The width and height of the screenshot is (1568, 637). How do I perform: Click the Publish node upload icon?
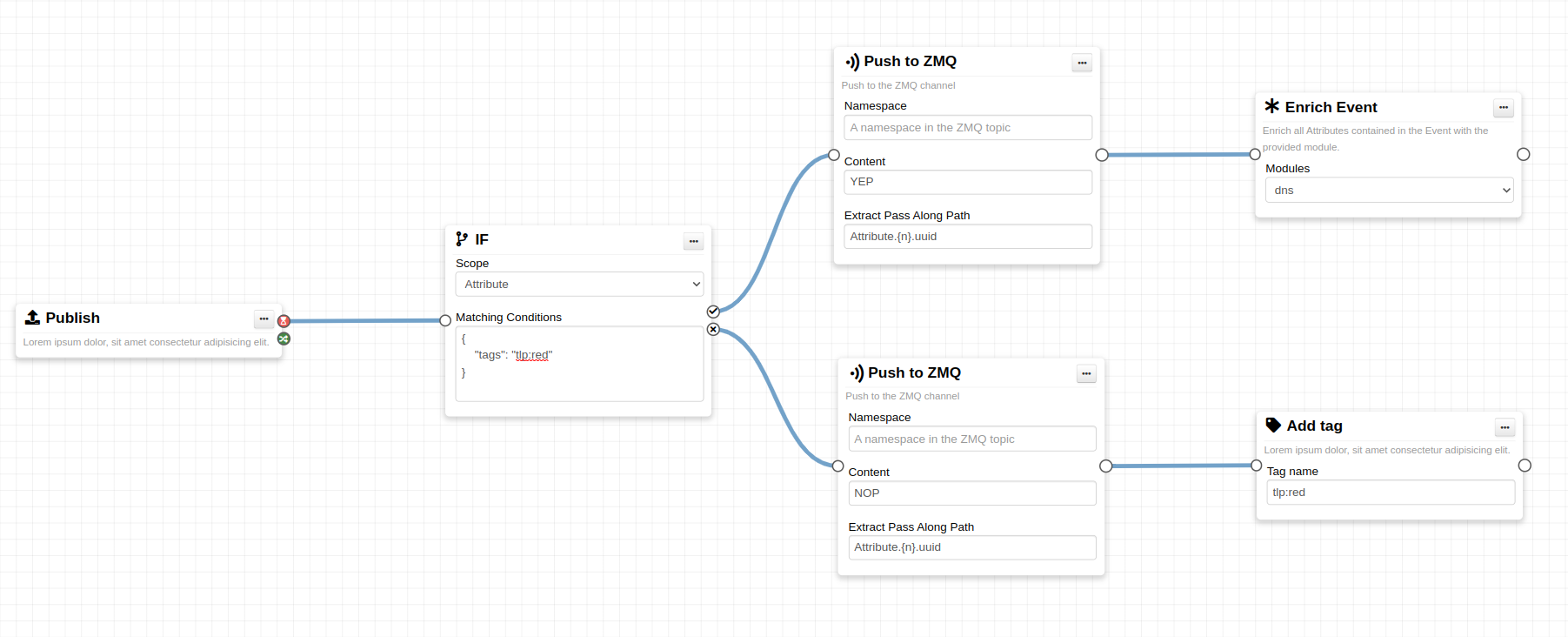click(33, 318)
